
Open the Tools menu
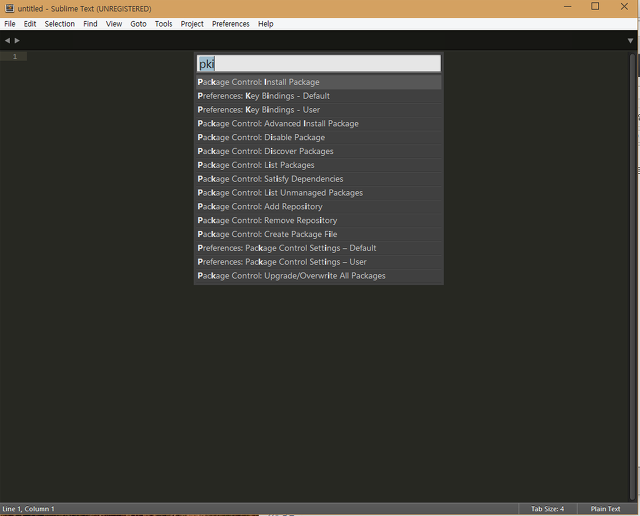point(163,24)
